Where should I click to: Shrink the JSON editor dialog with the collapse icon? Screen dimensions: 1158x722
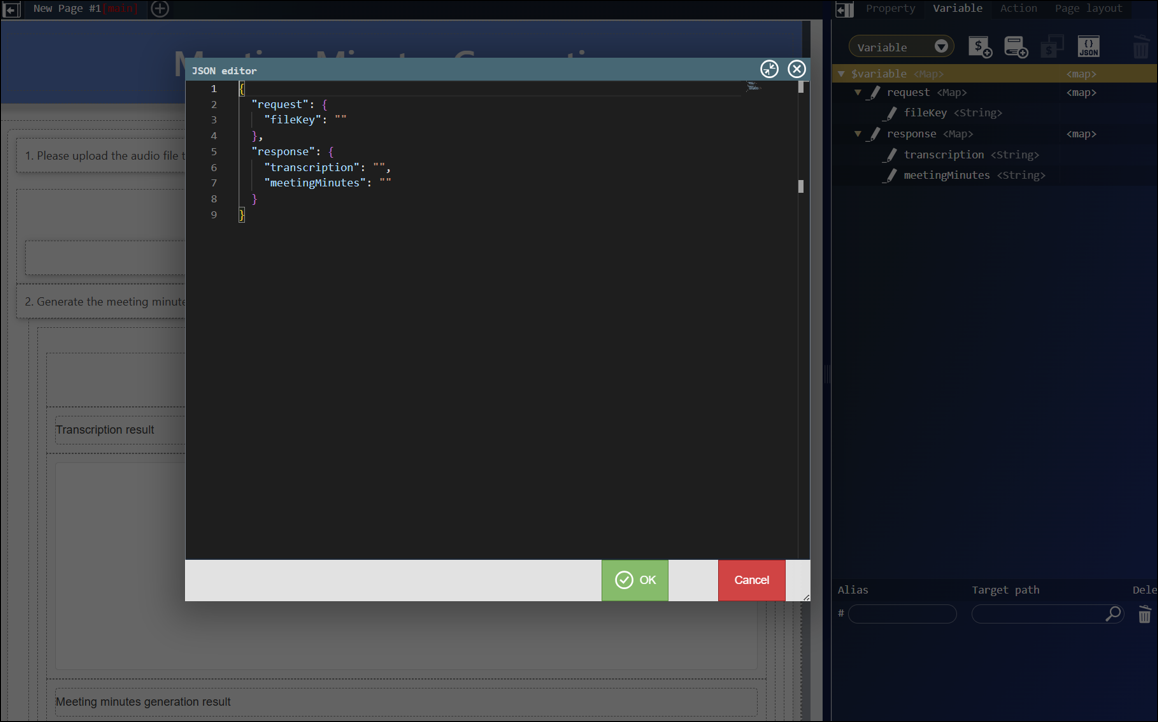point(769,69)
